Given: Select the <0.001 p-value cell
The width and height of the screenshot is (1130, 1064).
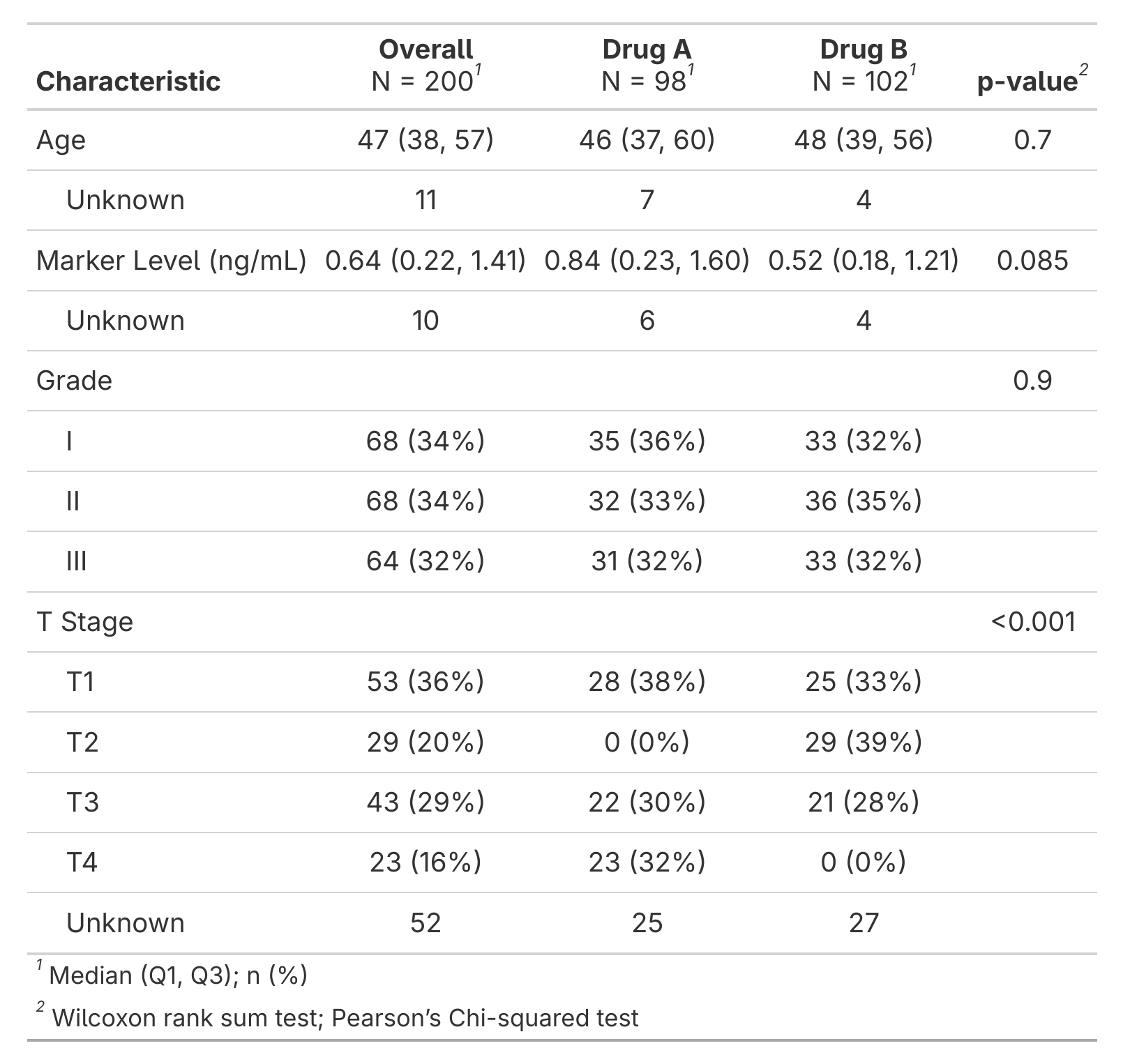Looking at the screenshot, I should click(1033, 622).
